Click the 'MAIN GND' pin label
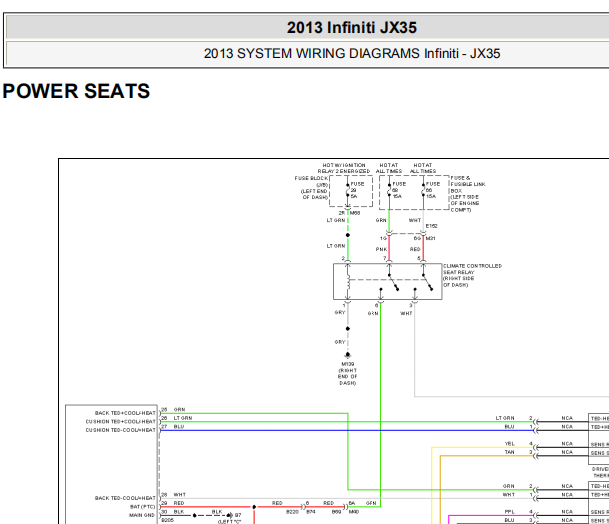The width and height of the screenshot is (609, 524). pyautogui.click(x=142, y=515)
